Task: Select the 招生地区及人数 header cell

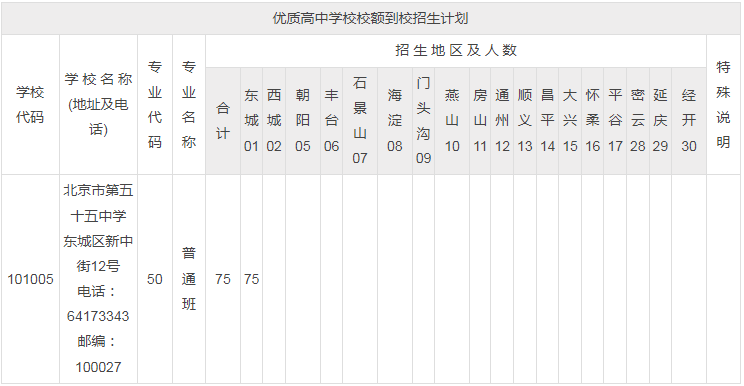Action: (456, 51)
